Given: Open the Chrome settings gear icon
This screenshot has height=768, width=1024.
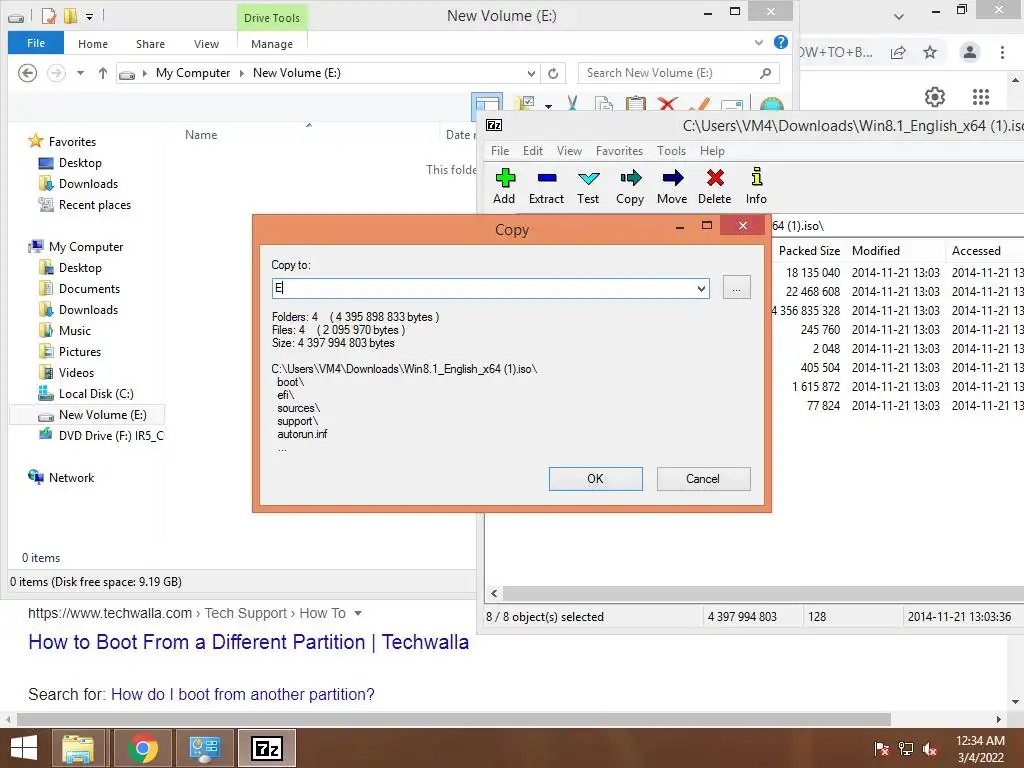Looking at the screenshot, I should 935,97.
